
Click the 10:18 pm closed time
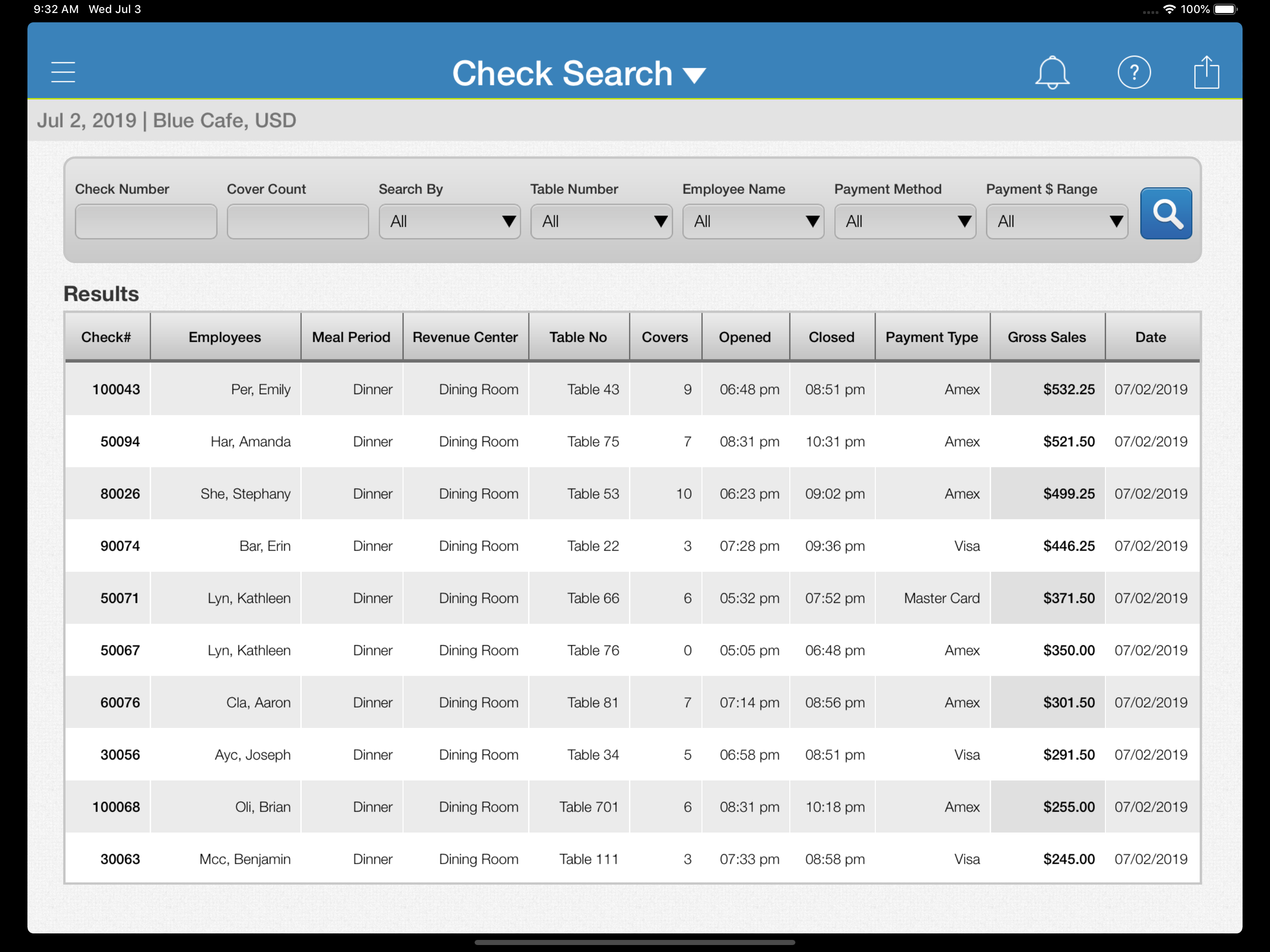[x=835, y=807]
